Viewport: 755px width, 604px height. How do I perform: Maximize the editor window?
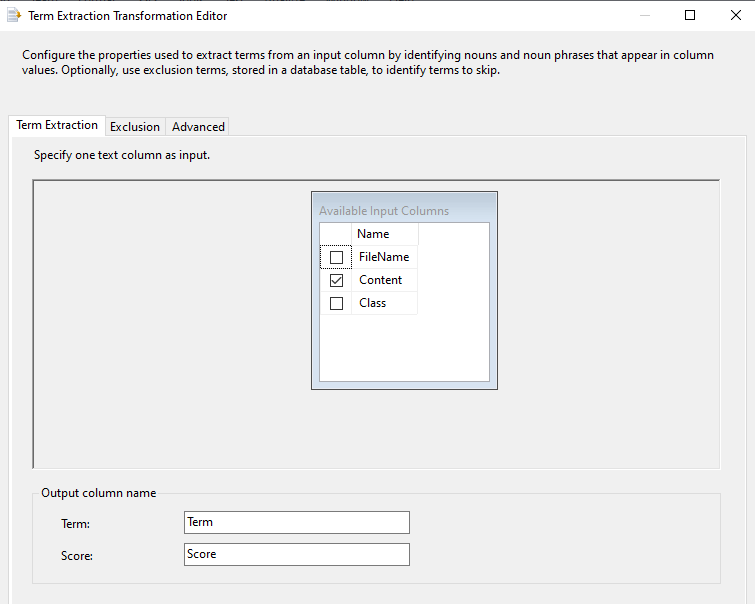[x=690, y=15]
